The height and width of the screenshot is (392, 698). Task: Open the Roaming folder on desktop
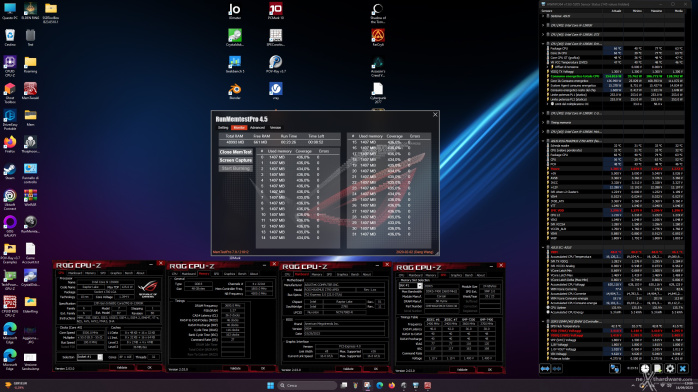click(x=30, y=64)
